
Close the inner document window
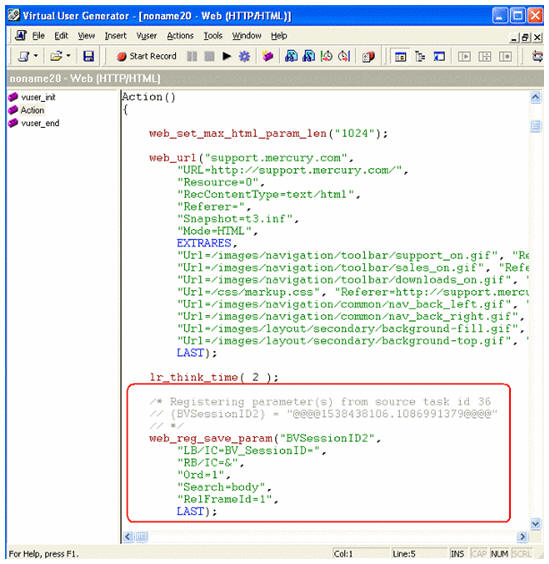(537, 37)
